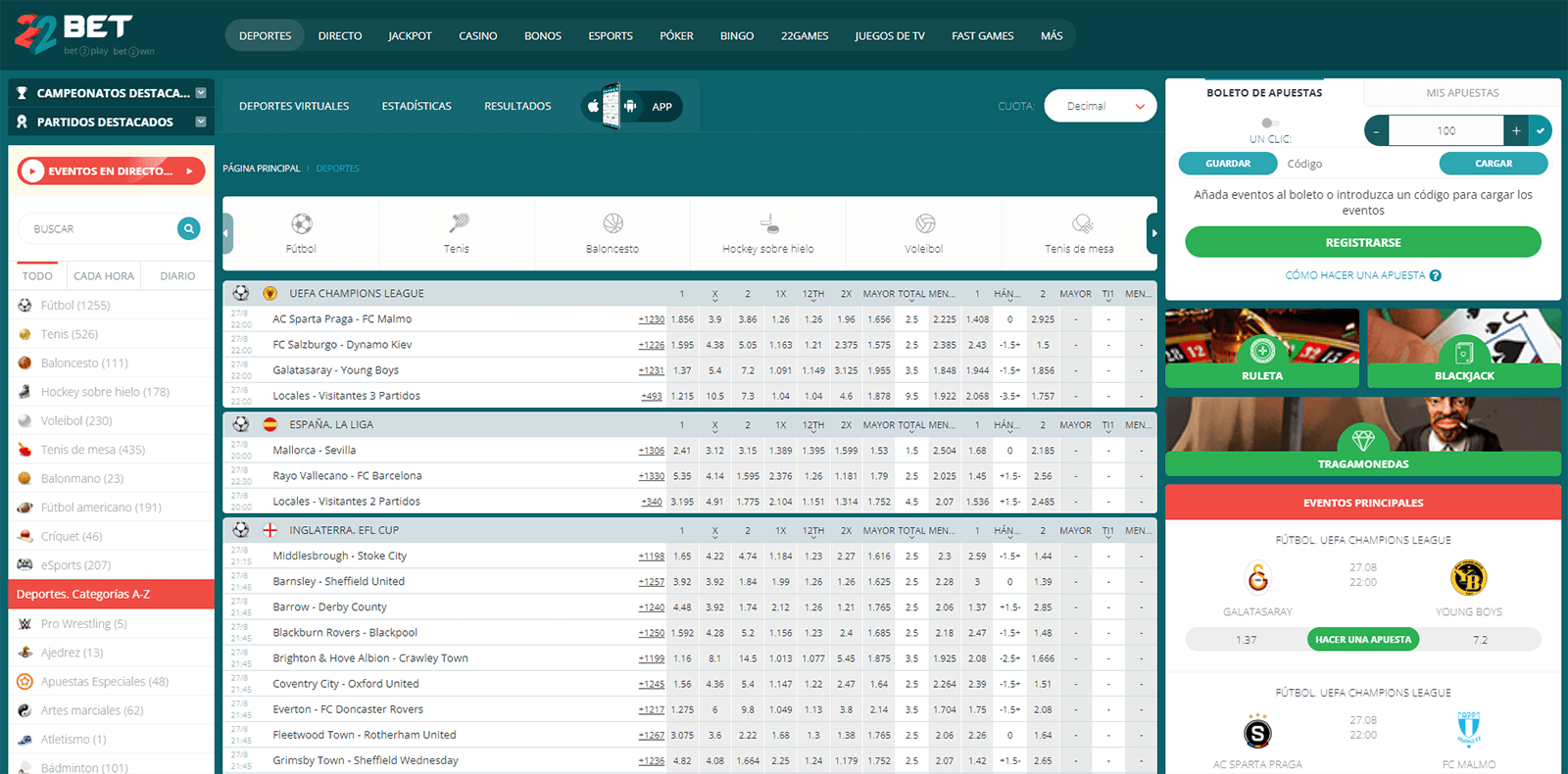Click the green REGISTRARSE button

[1363, 242]
